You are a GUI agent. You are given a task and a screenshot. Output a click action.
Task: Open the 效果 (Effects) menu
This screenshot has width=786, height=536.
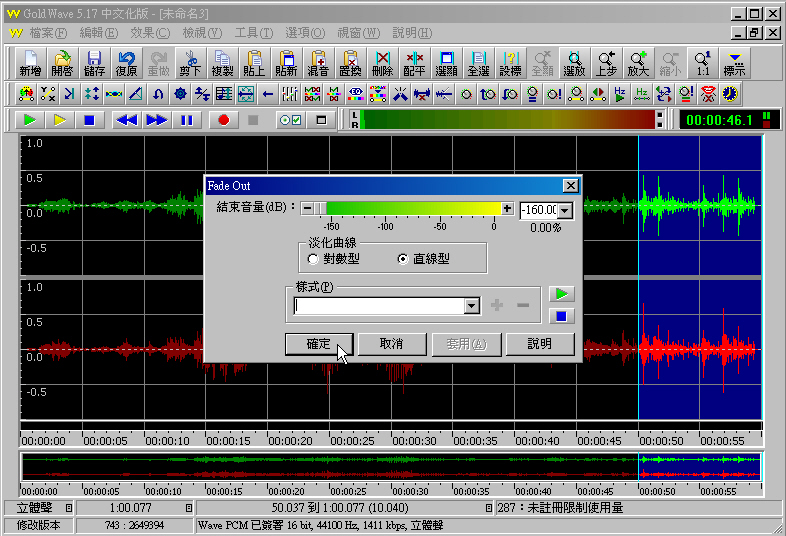(x=149, y=33)
